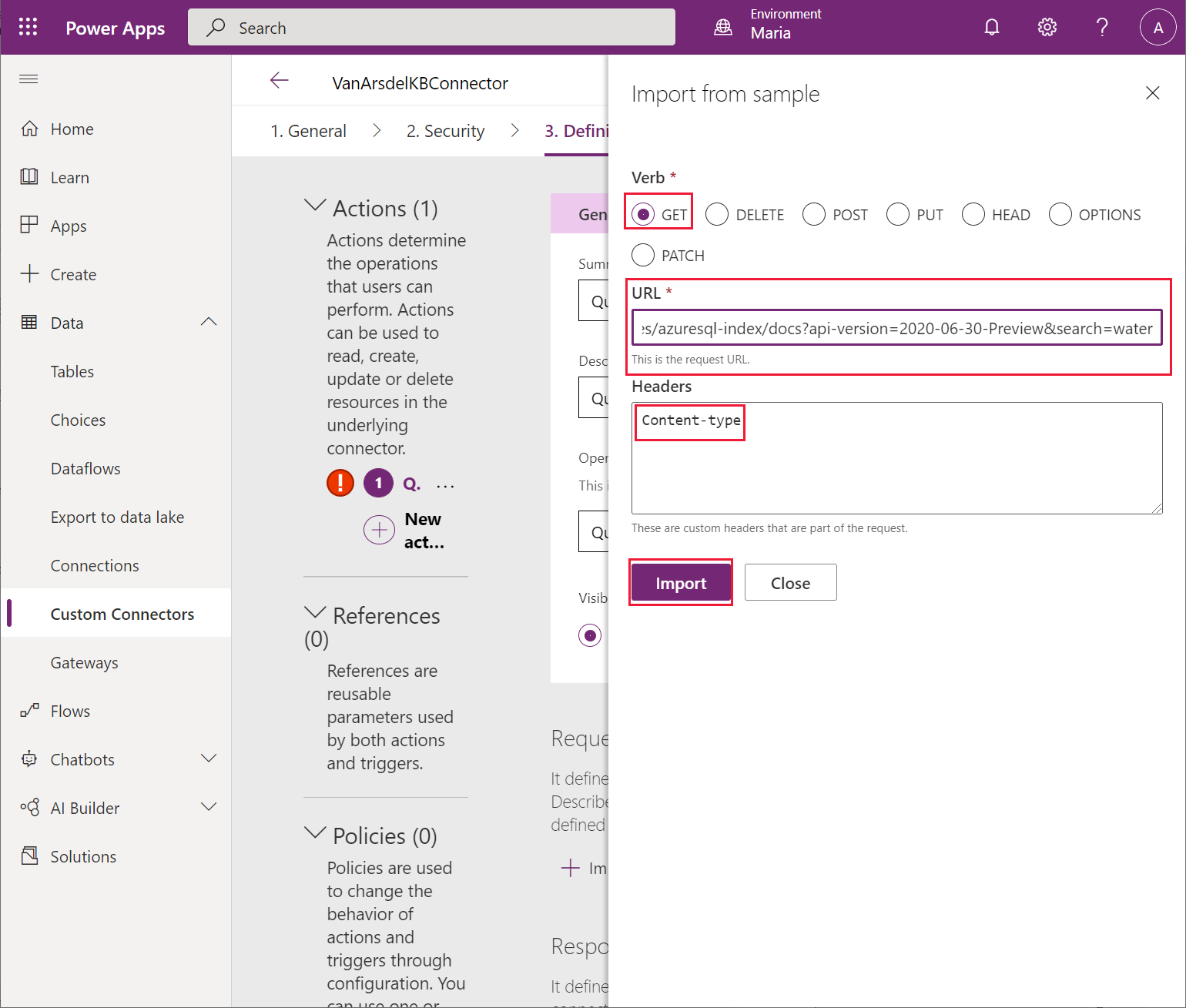1186x1008 pixels.
Task: Open the action ellipsis menu
Action: (445, 485)
